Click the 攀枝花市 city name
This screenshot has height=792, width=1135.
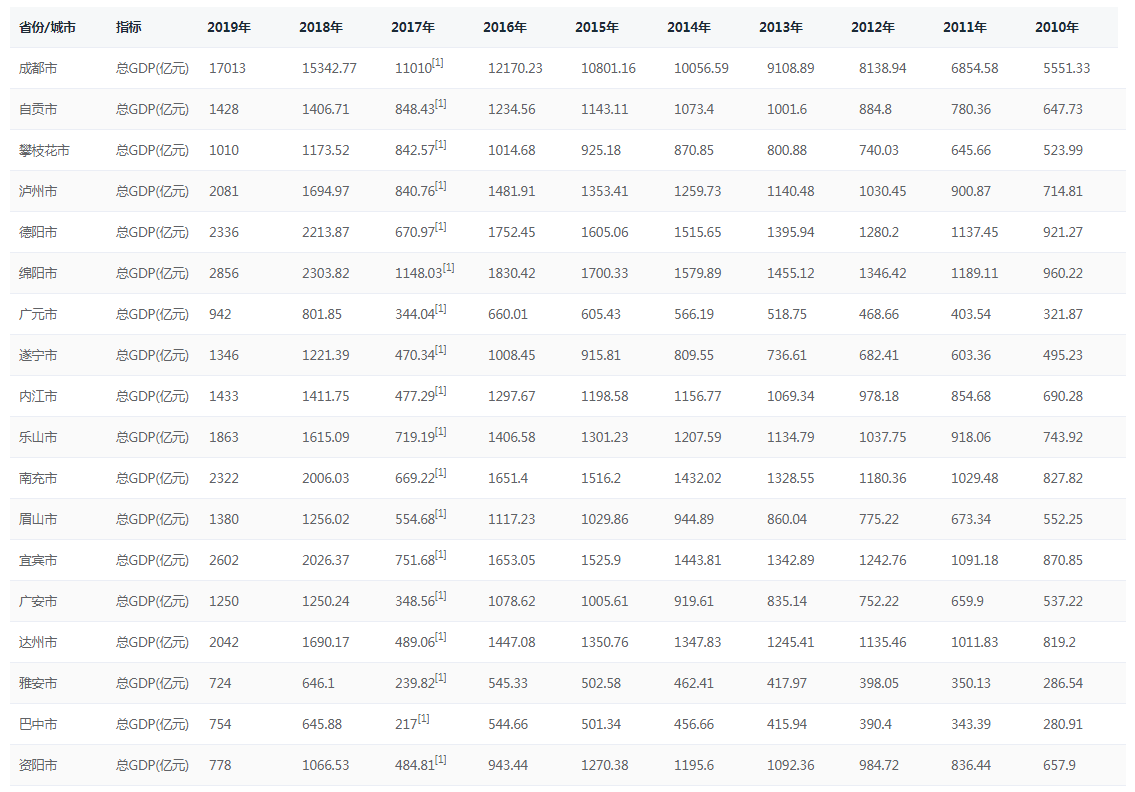click(44, 150)
